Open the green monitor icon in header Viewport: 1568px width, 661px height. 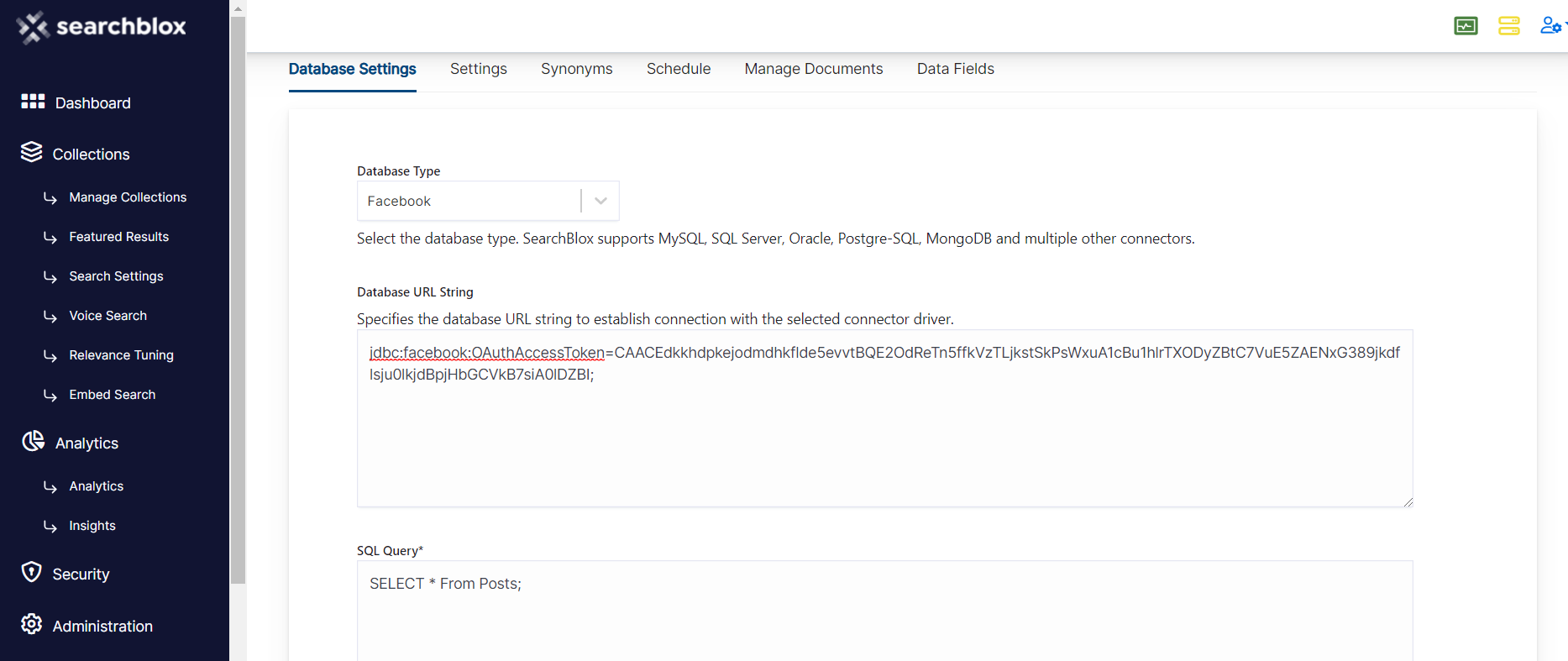click(1466, 26)
